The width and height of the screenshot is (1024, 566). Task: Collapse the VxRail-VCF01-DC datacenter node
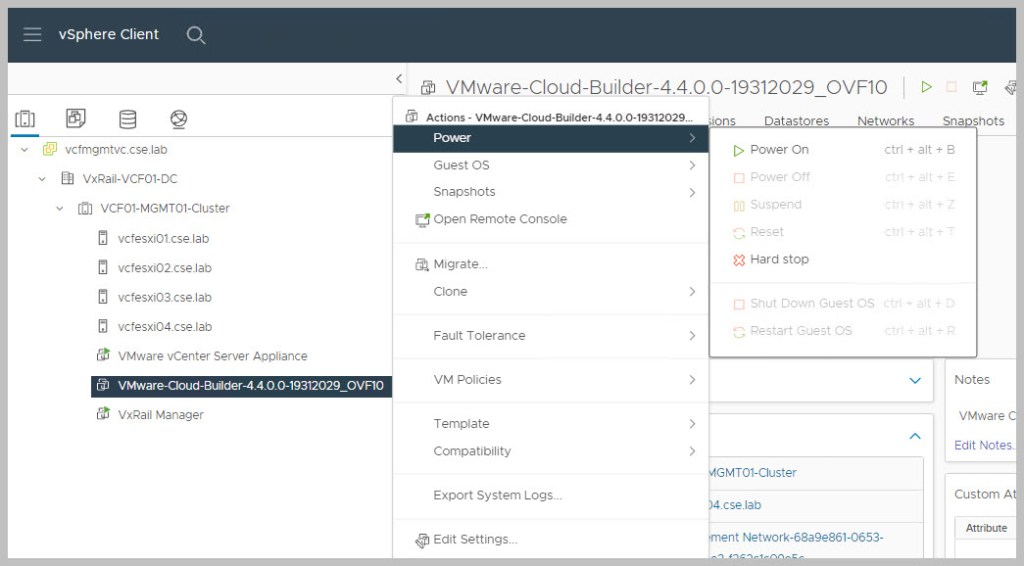(x=42, y=179)
